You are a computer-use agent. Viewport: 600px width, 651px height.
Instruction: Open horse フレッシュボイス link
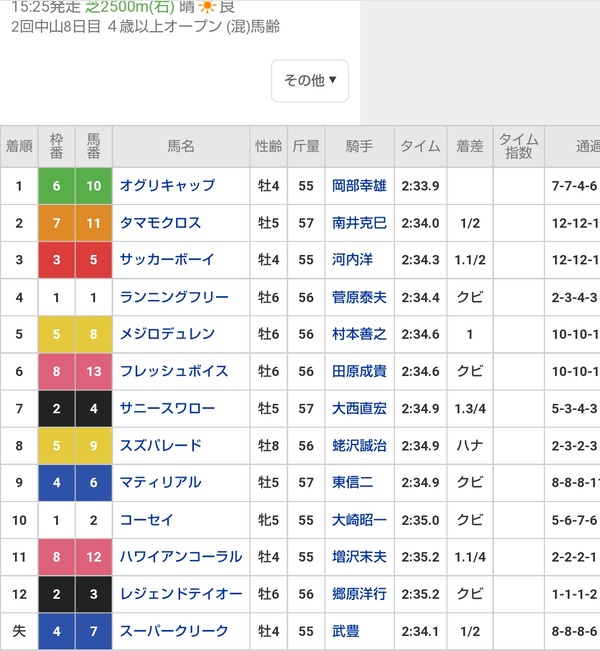click(174, 371)
